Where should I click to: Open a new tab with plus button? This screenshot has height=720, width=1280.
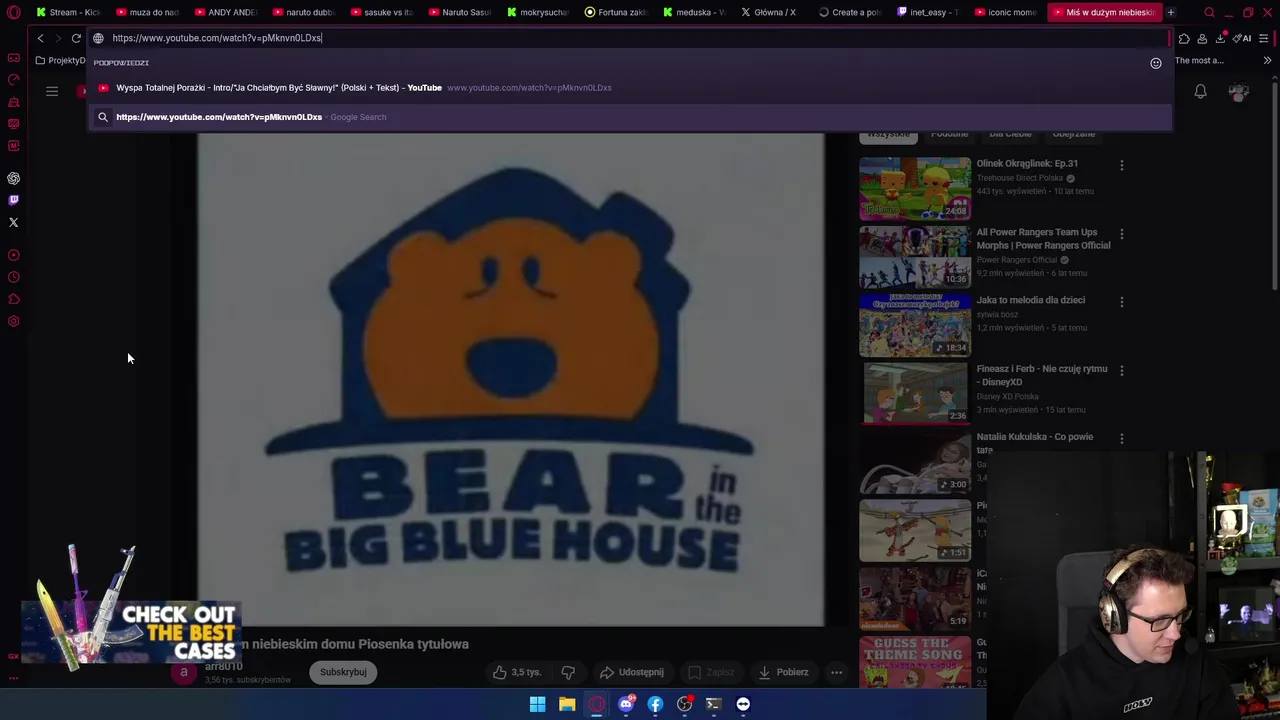pyautogui.click(x=1171, y=12)
